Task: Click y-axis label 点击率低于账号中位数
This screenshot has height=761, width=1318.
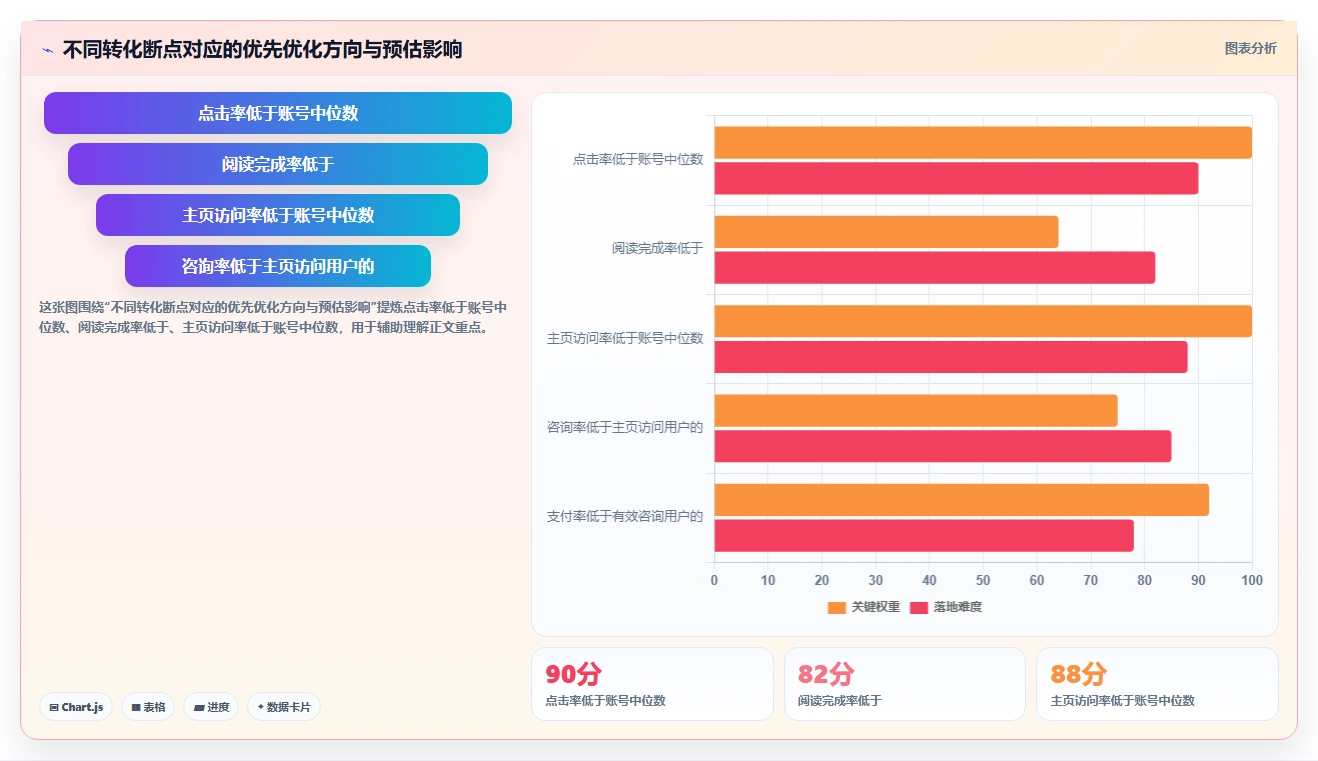Action: [x=638, y=159]
